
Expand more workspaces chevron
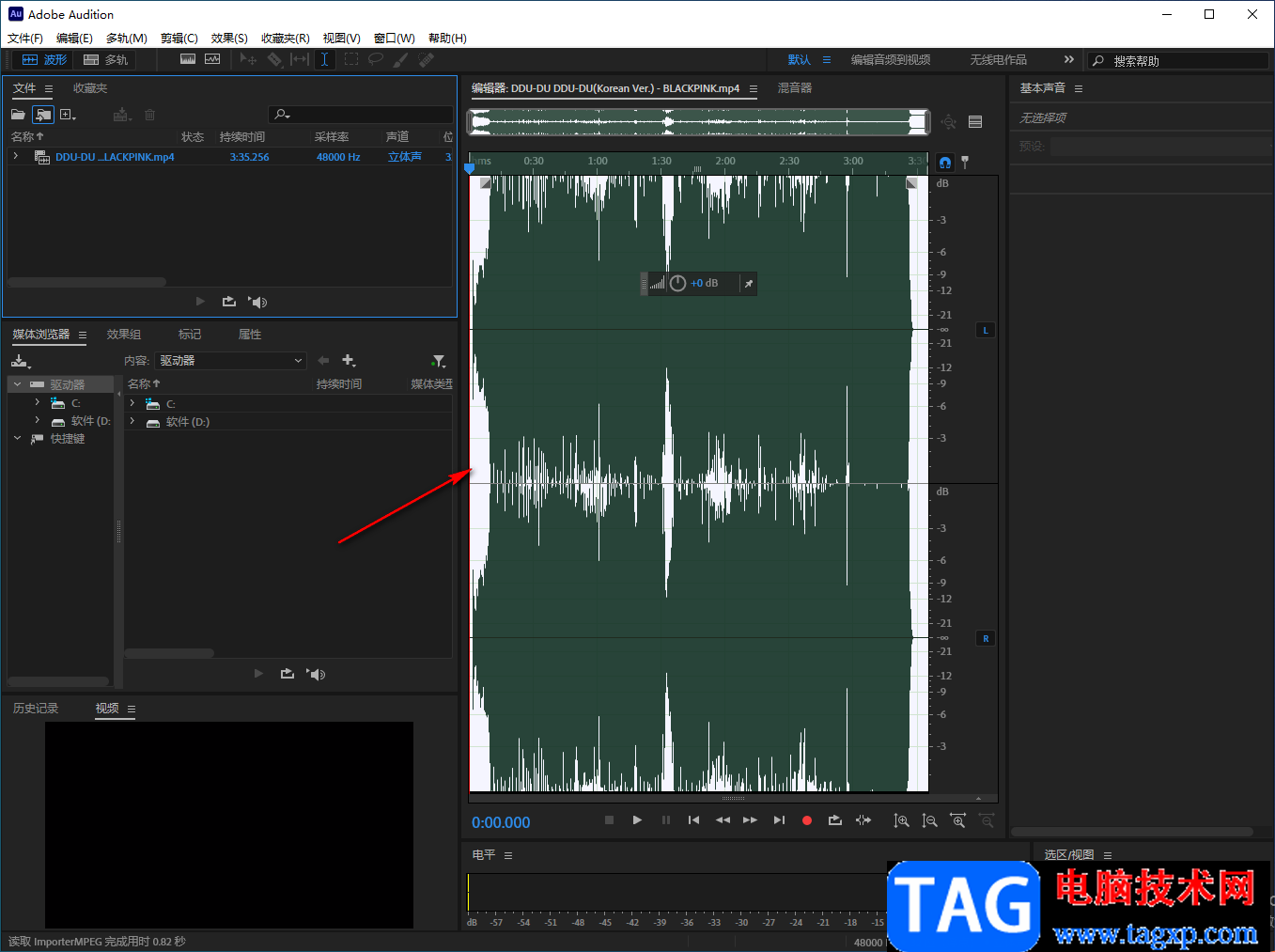tap(1068, 59)
